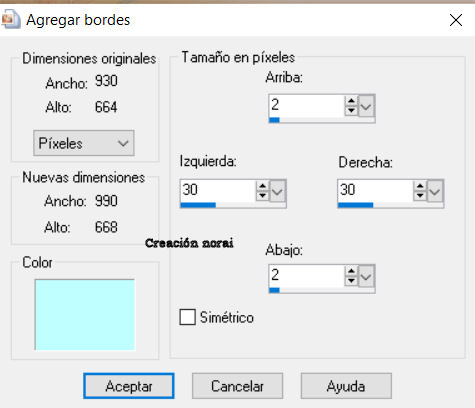475x408 pixels.
Task: Enable the Simétrico checkbox
Action: click(x=187, y=317)
